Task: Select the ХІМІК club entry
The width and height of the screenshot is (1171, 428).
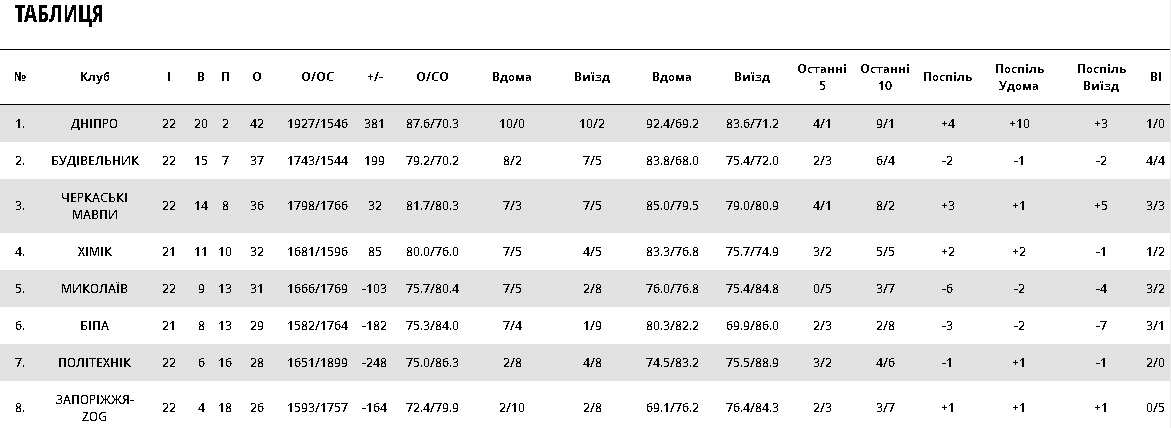Action: pos(94,251)
